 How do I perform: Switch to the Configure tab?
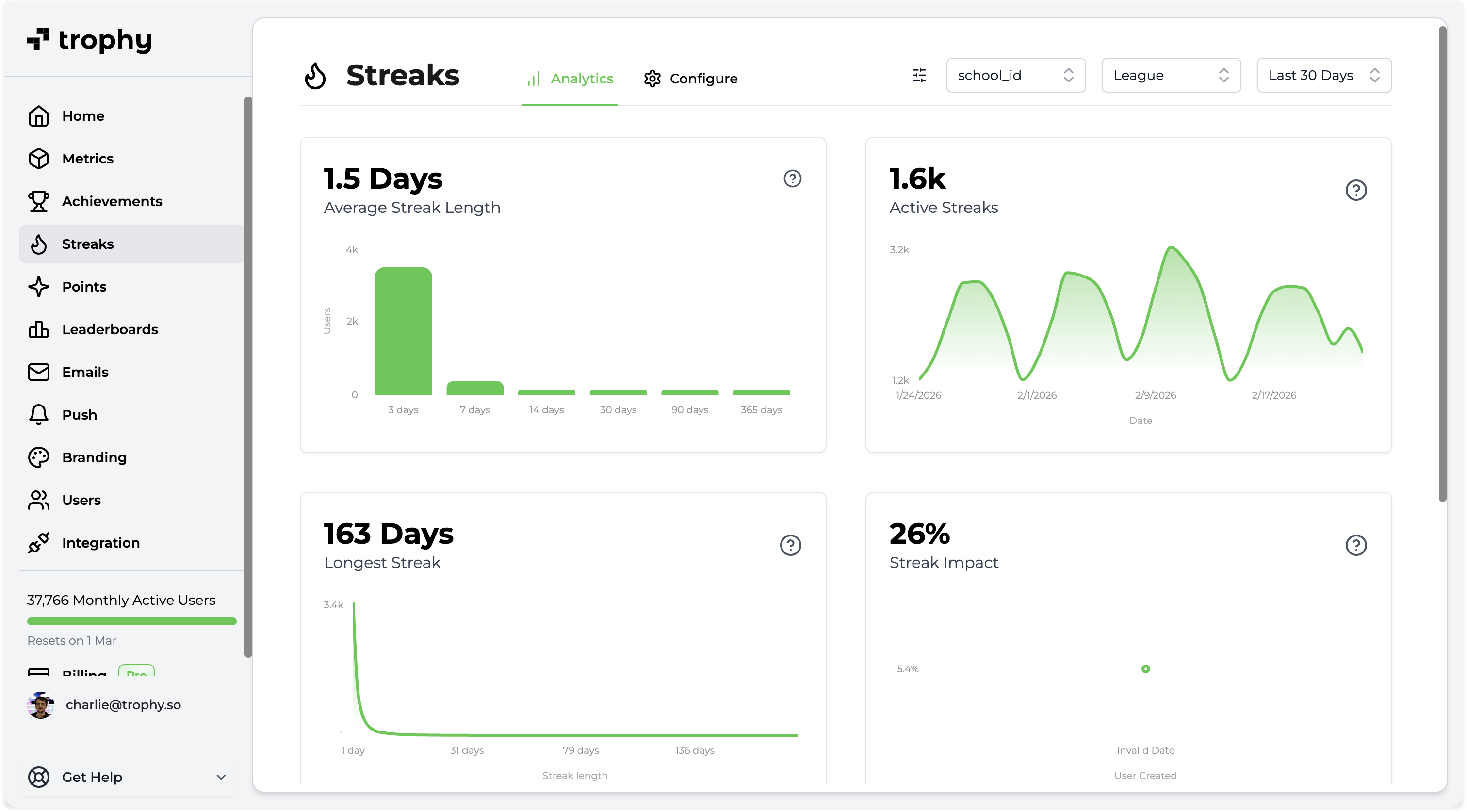(690, 79)
